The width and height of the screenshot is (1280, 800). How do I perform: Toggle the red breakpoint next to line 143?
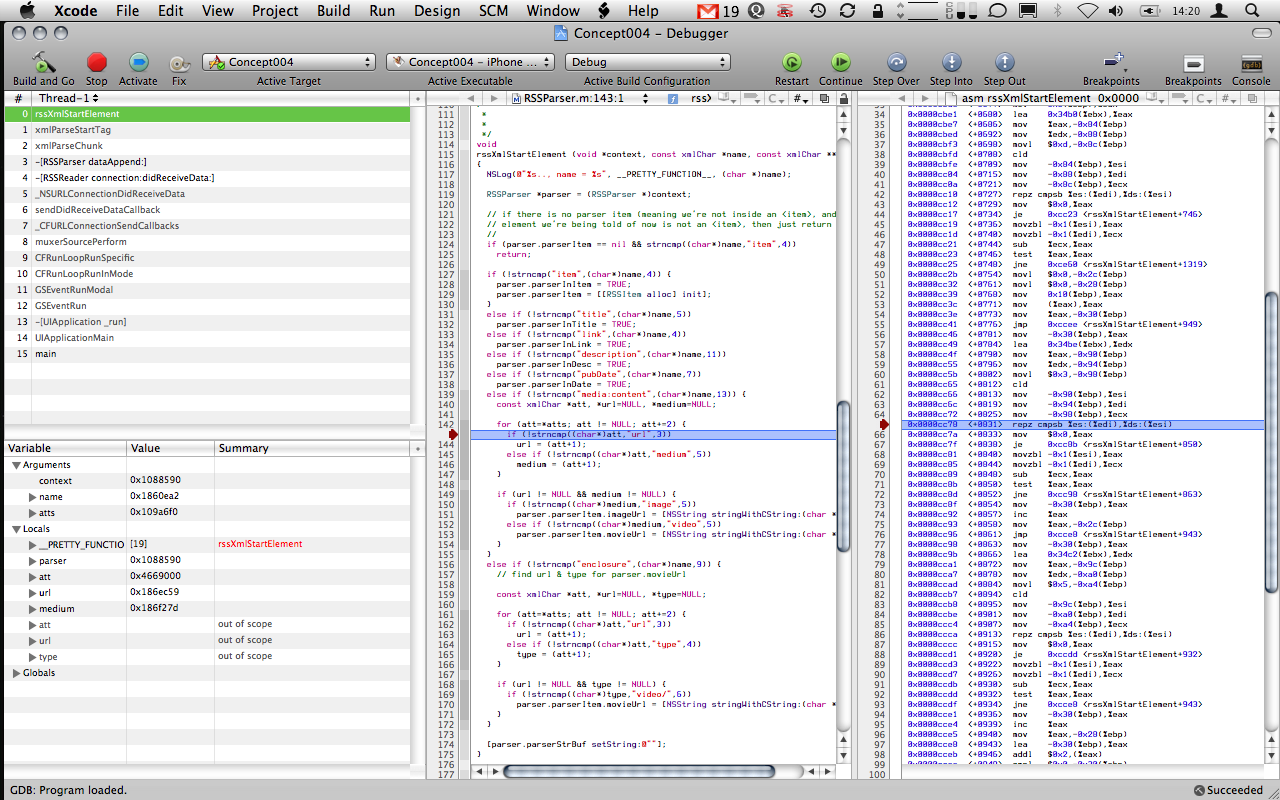(455, 435)
